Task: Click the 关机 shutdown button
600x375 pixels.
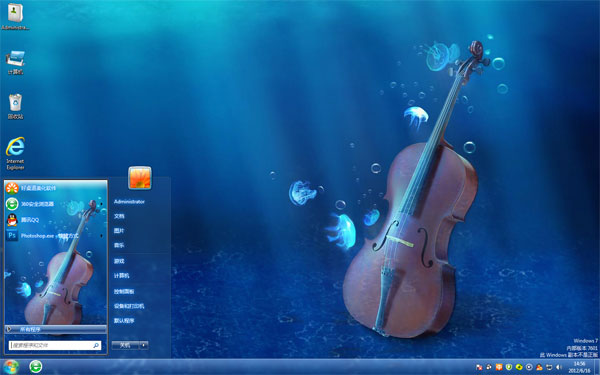Action: pos(125,345)
